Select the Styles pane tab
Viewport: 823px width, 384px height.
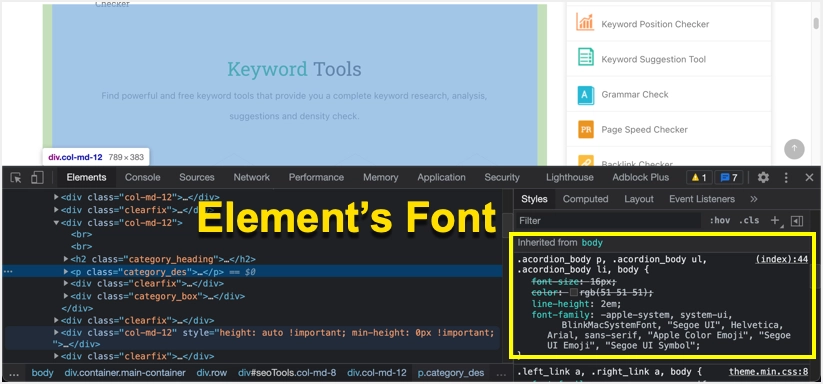tap(534, 199)
